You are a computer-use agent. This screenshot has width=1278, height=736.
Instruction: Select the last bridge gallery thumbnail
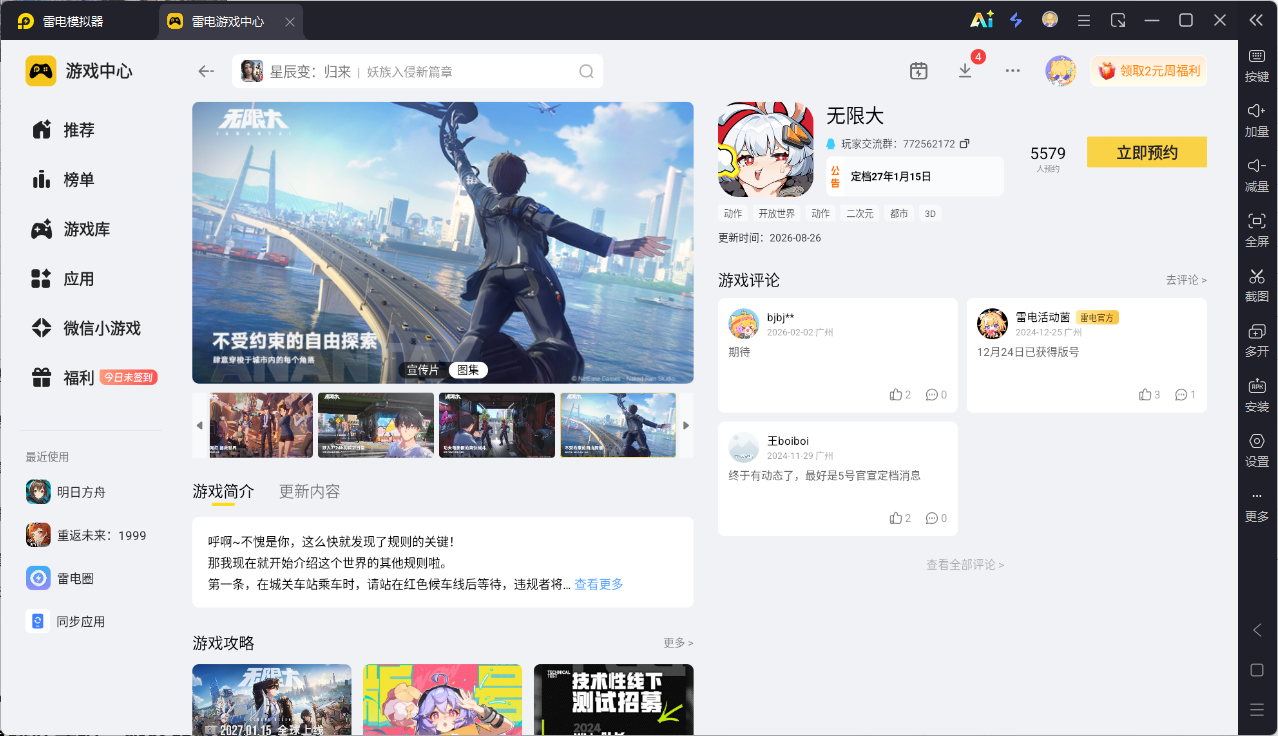click(x=618, y=425)
